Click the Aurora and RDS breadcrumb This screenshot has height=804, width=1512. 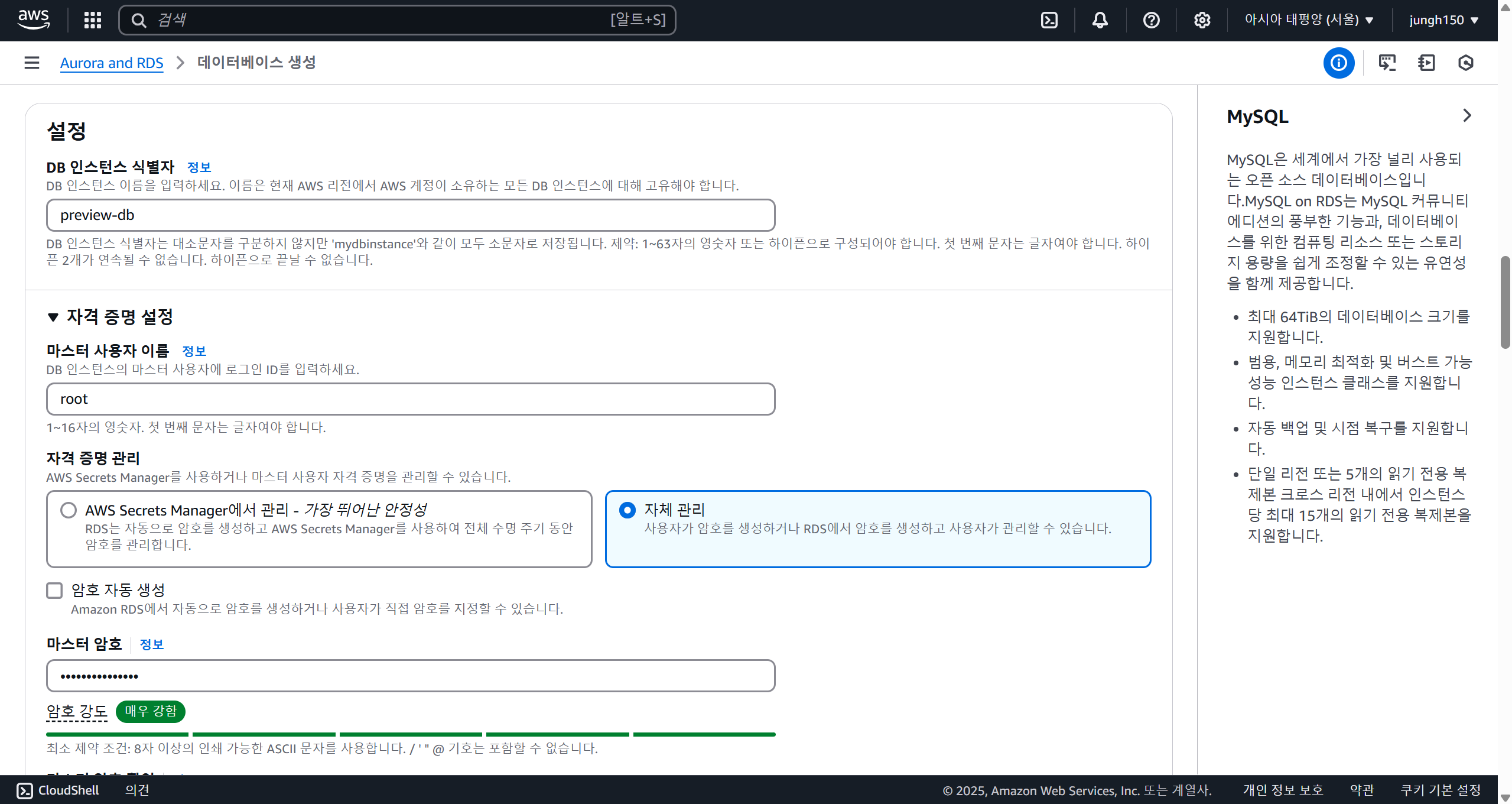pos(112,63)
